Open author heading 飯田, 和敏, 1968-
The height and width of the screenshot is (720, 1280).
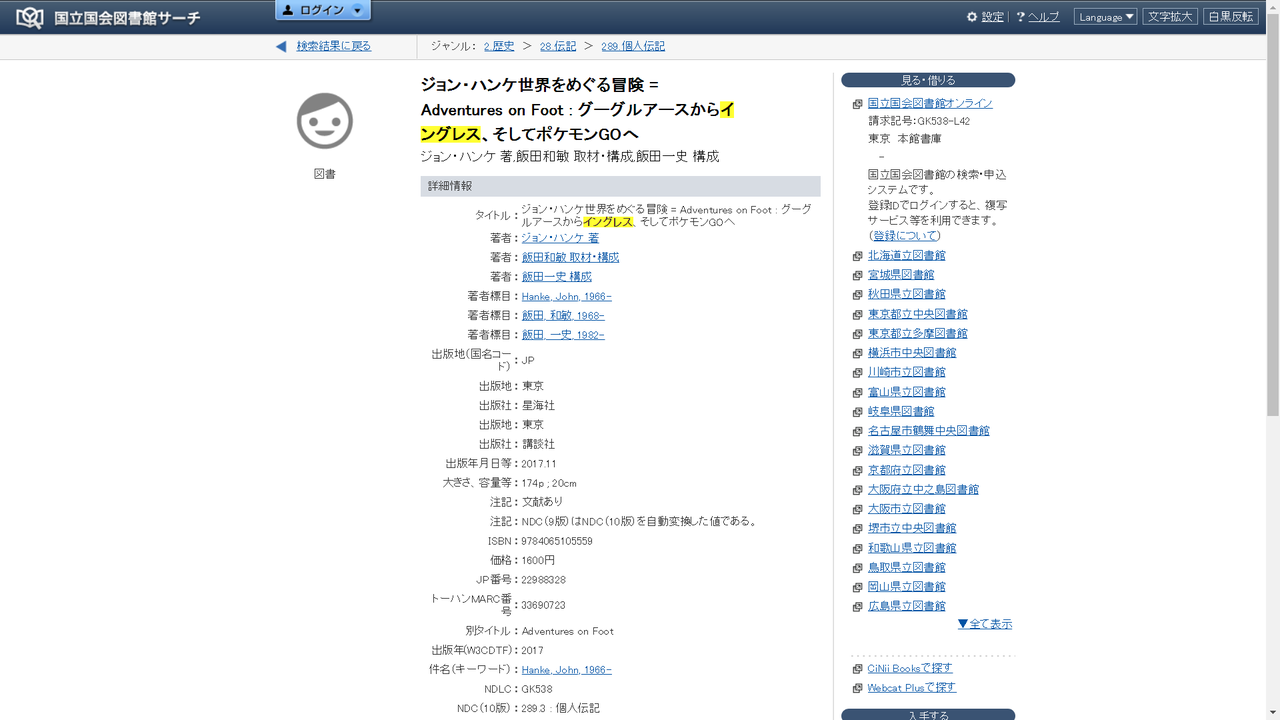coord(563,315)
